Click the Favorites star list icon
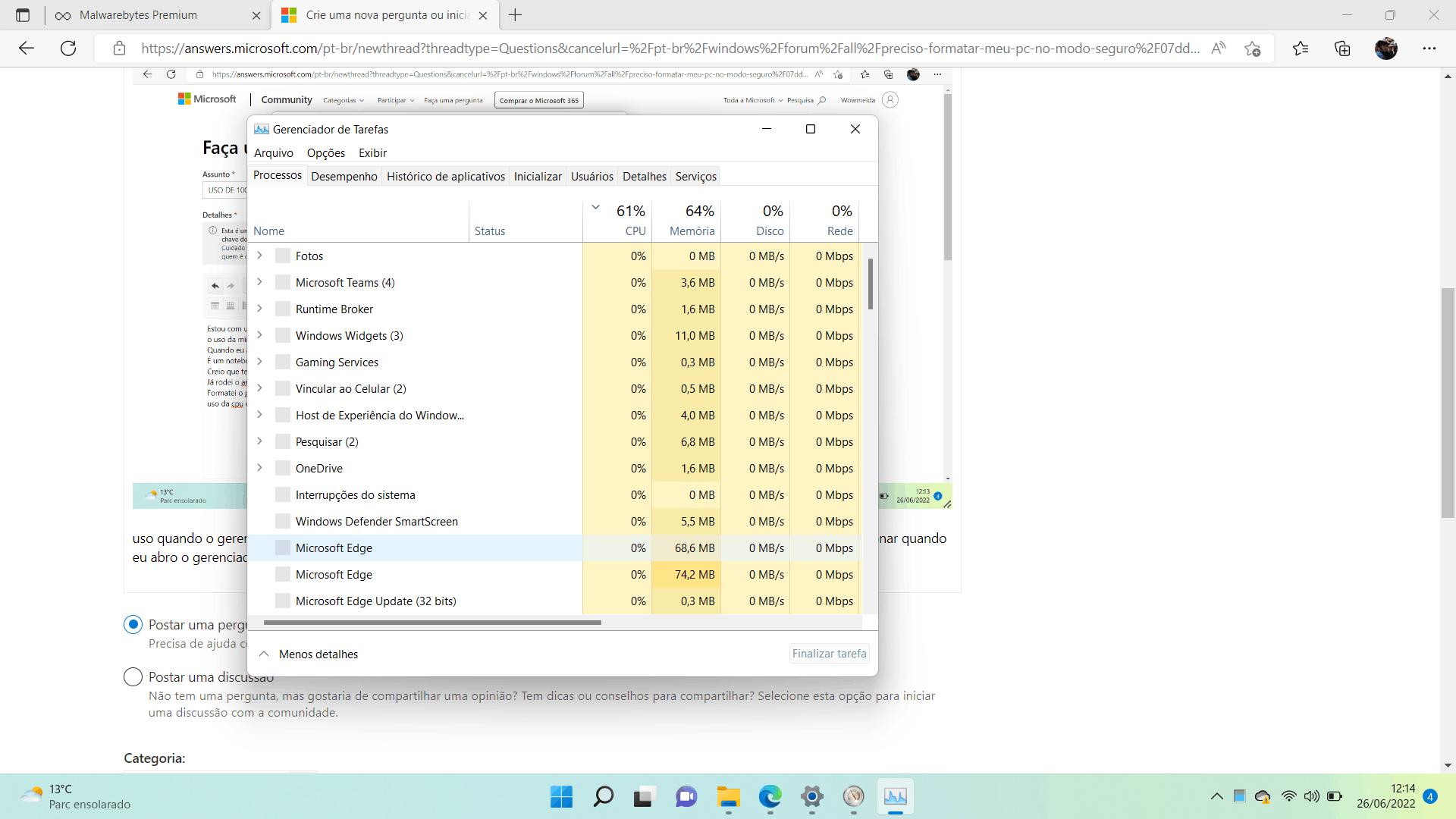 [x=1301, y=49]
